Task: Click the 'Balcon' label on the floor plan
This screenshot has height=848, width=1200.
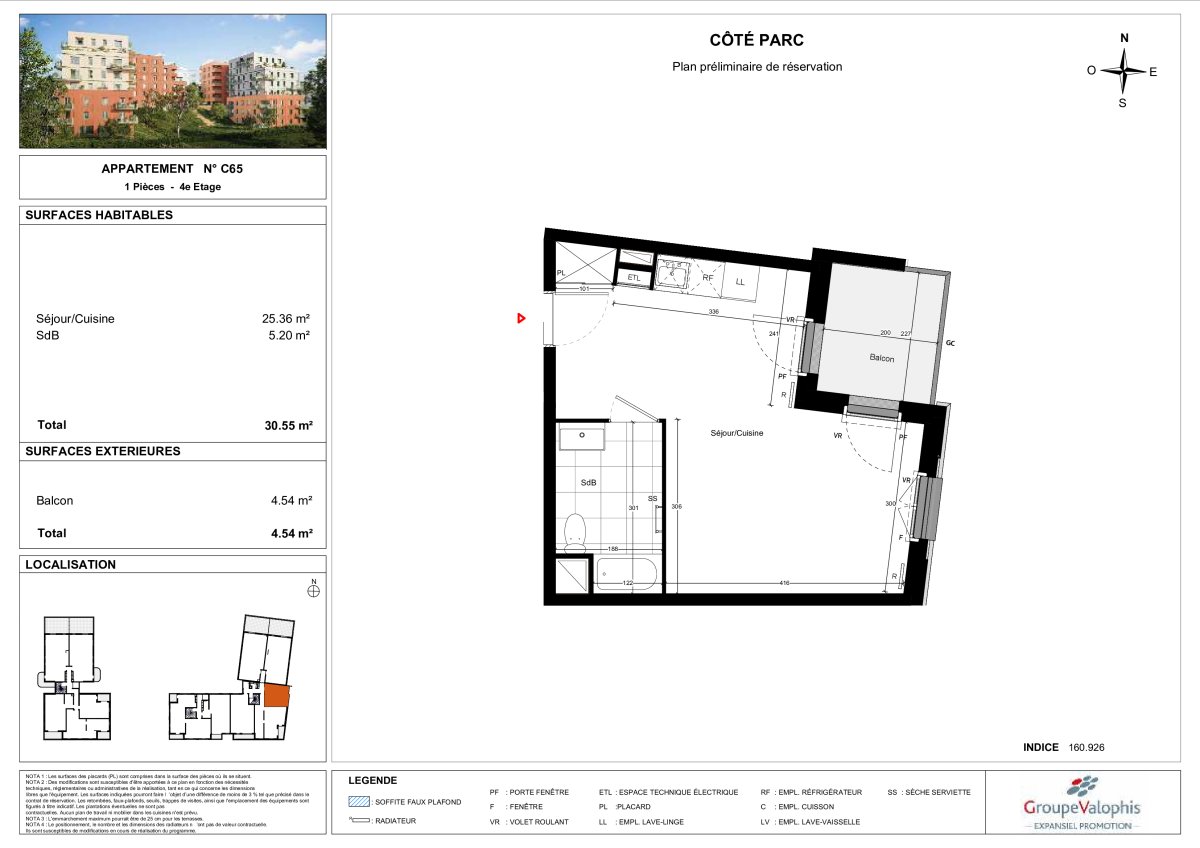Action: coord(881,358)
